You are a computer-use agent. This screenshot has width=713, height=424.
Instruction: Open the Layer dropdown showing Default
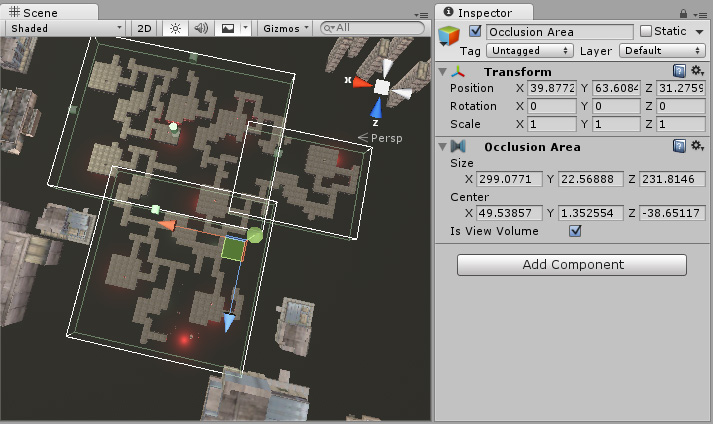[661, 50]
